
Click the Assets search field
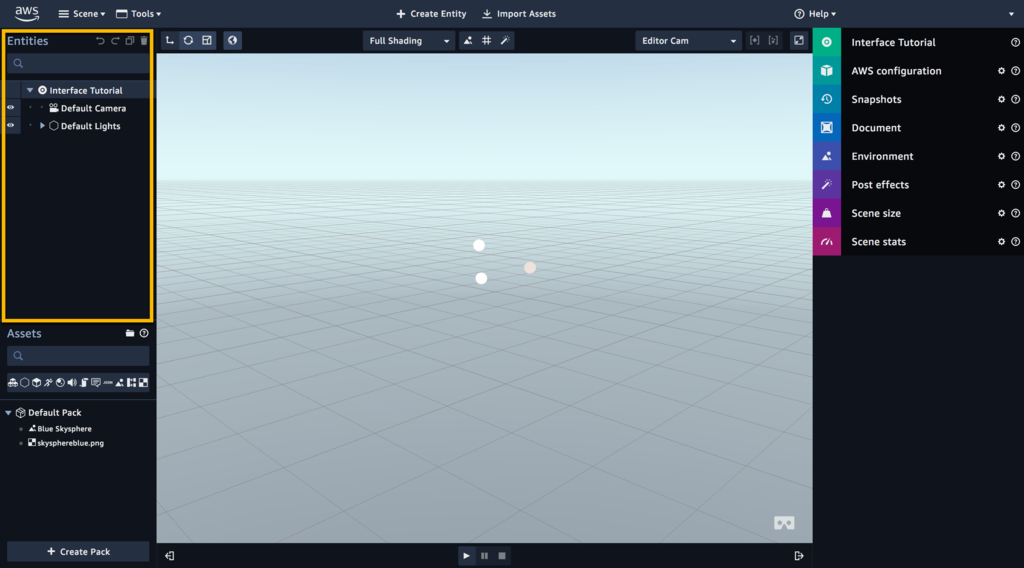tap(78, 356)
